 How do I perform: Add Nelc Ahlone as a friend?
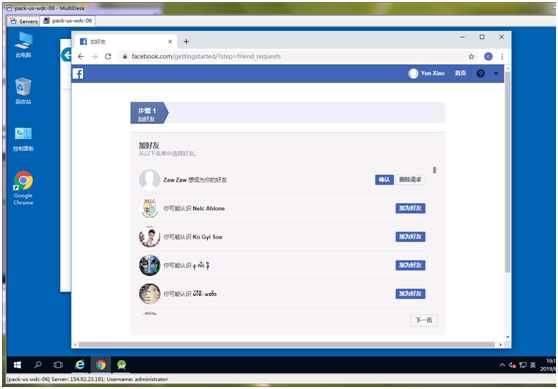pos(410,208)
